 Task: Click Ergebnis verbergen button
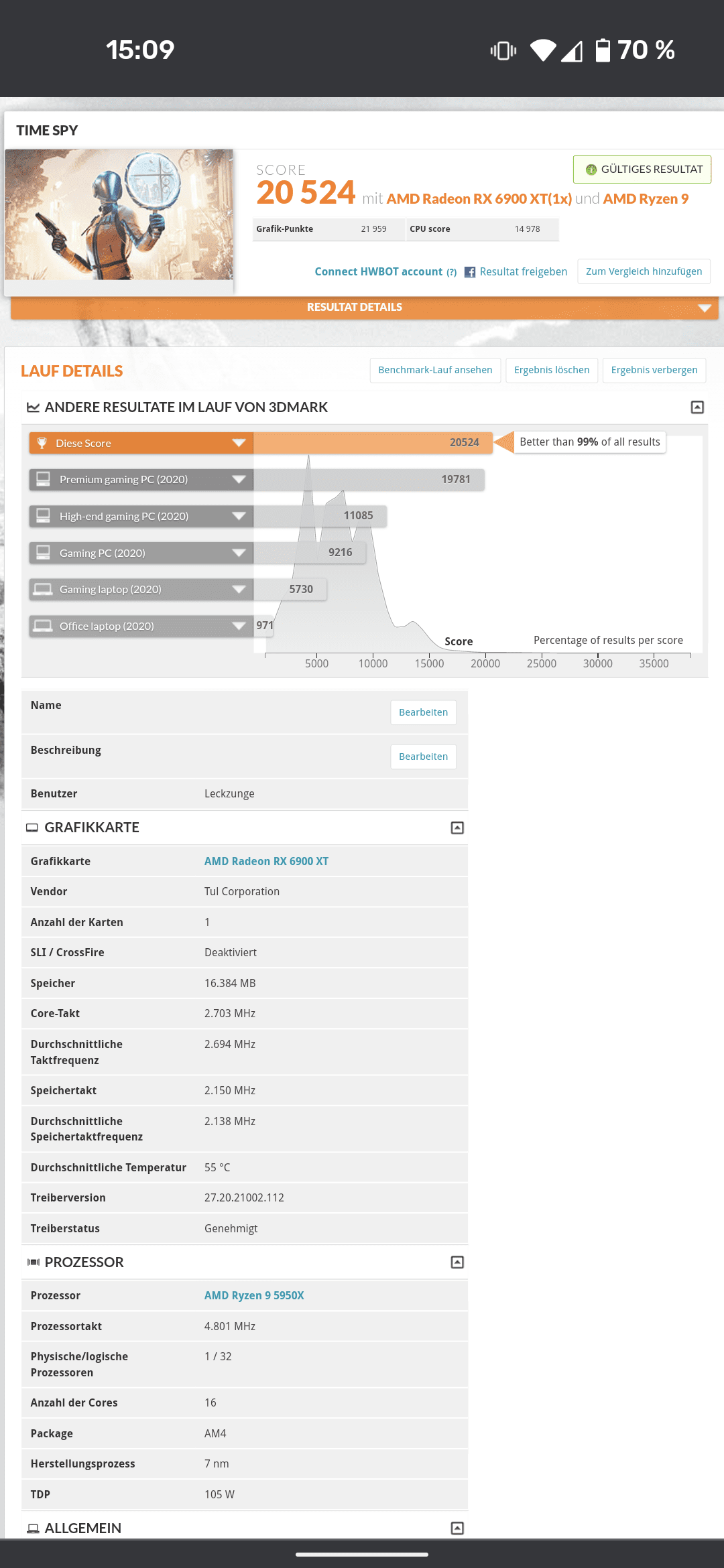(x=654, y=371)
